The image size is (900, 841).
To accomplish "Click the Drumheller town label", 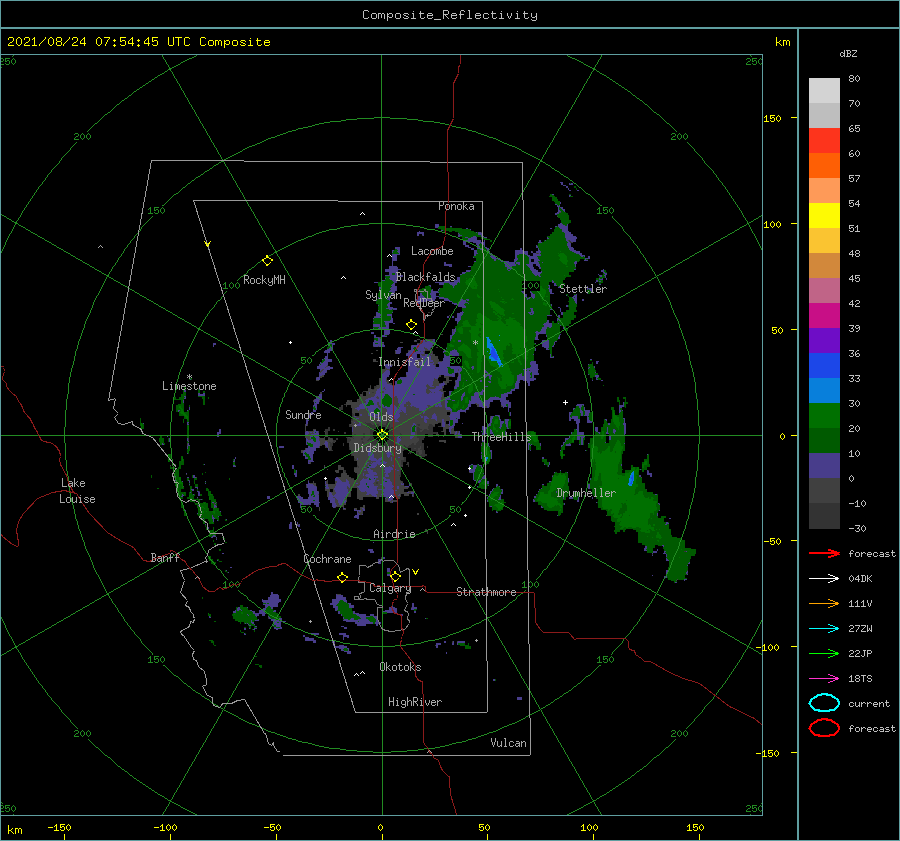I will [586, 493].
